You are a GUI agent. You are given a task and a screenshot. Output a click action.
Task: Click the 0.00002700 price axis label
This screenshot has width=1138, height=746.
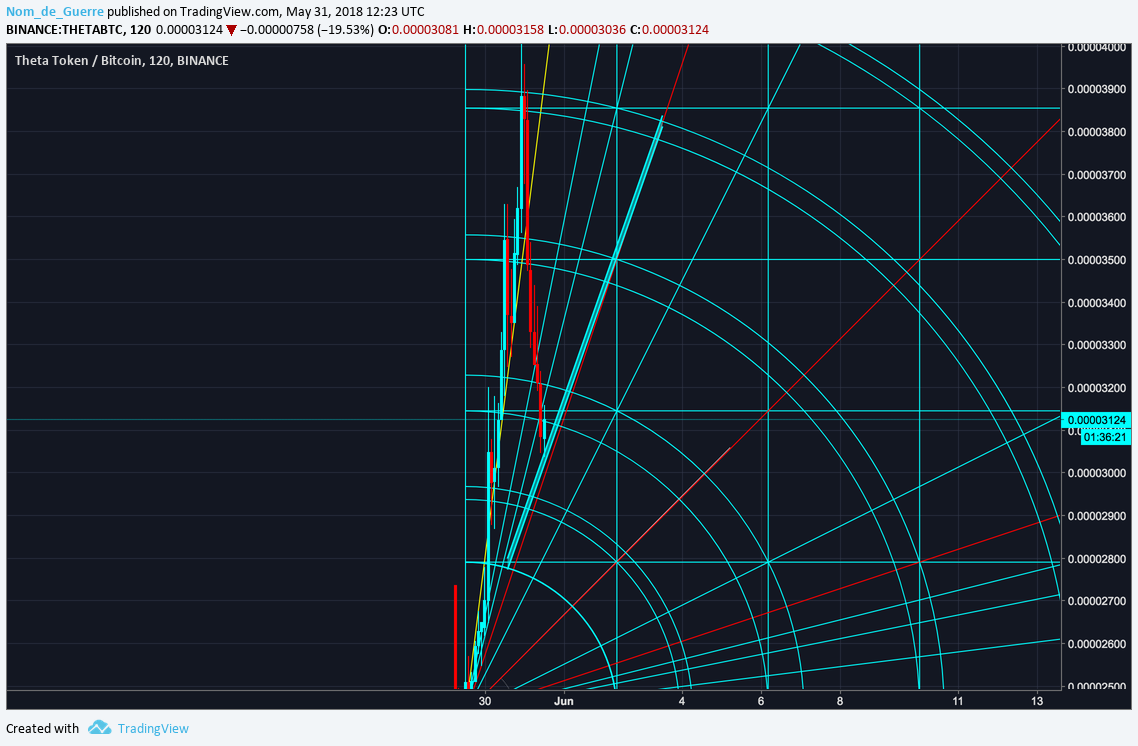coord(1097,601)
